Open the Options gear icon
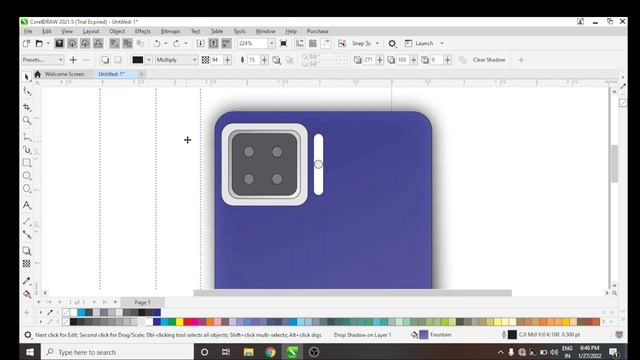 (x=392, y=43)
